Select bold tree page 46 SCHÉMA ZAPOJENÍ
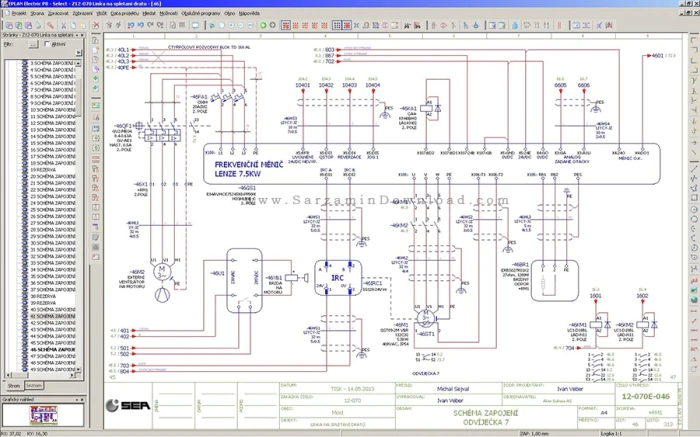The image size is (700, 437). (x=53, y=350)
